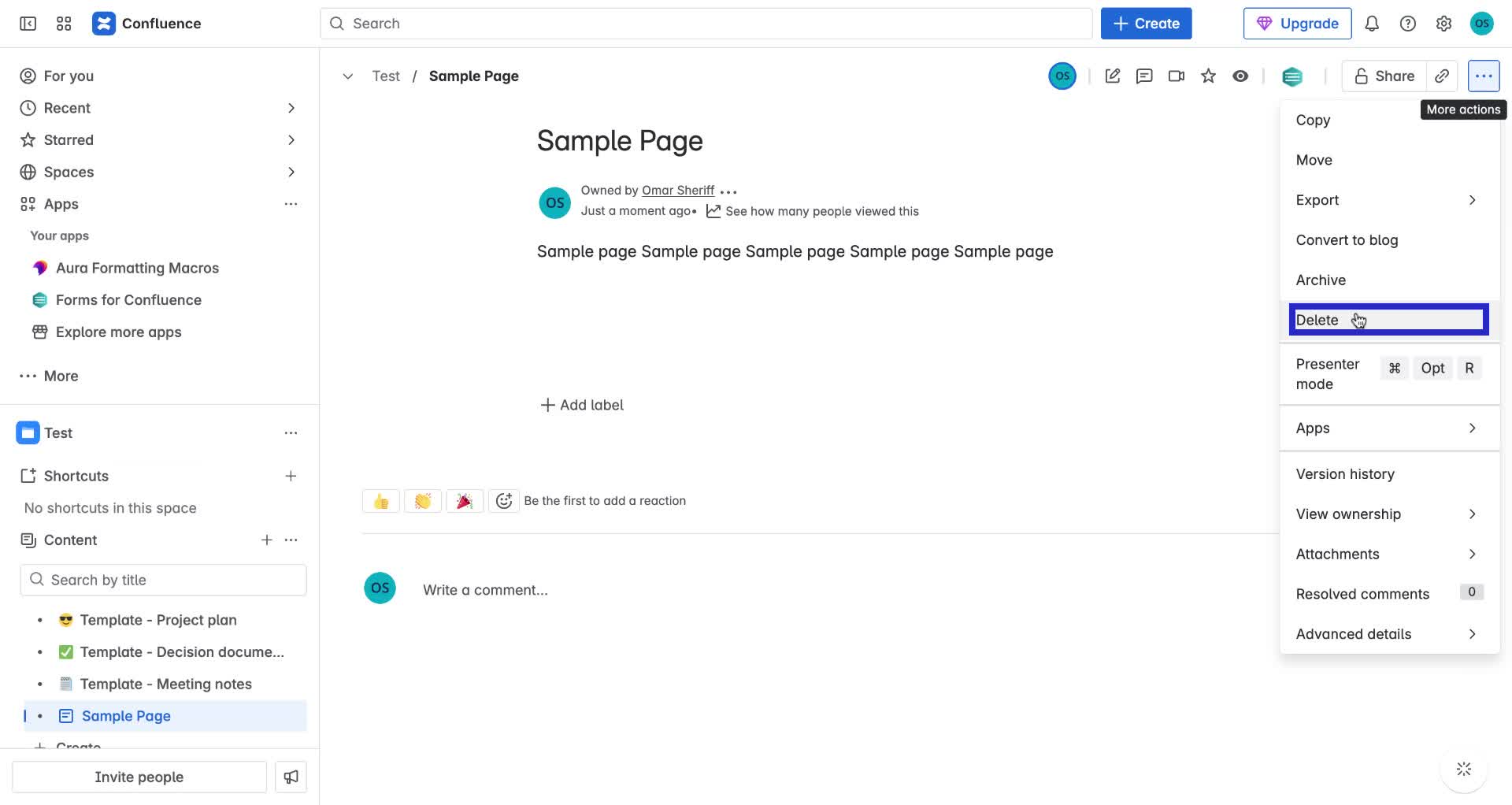Toggle watching the page with eye icon

click(1240, 76)
